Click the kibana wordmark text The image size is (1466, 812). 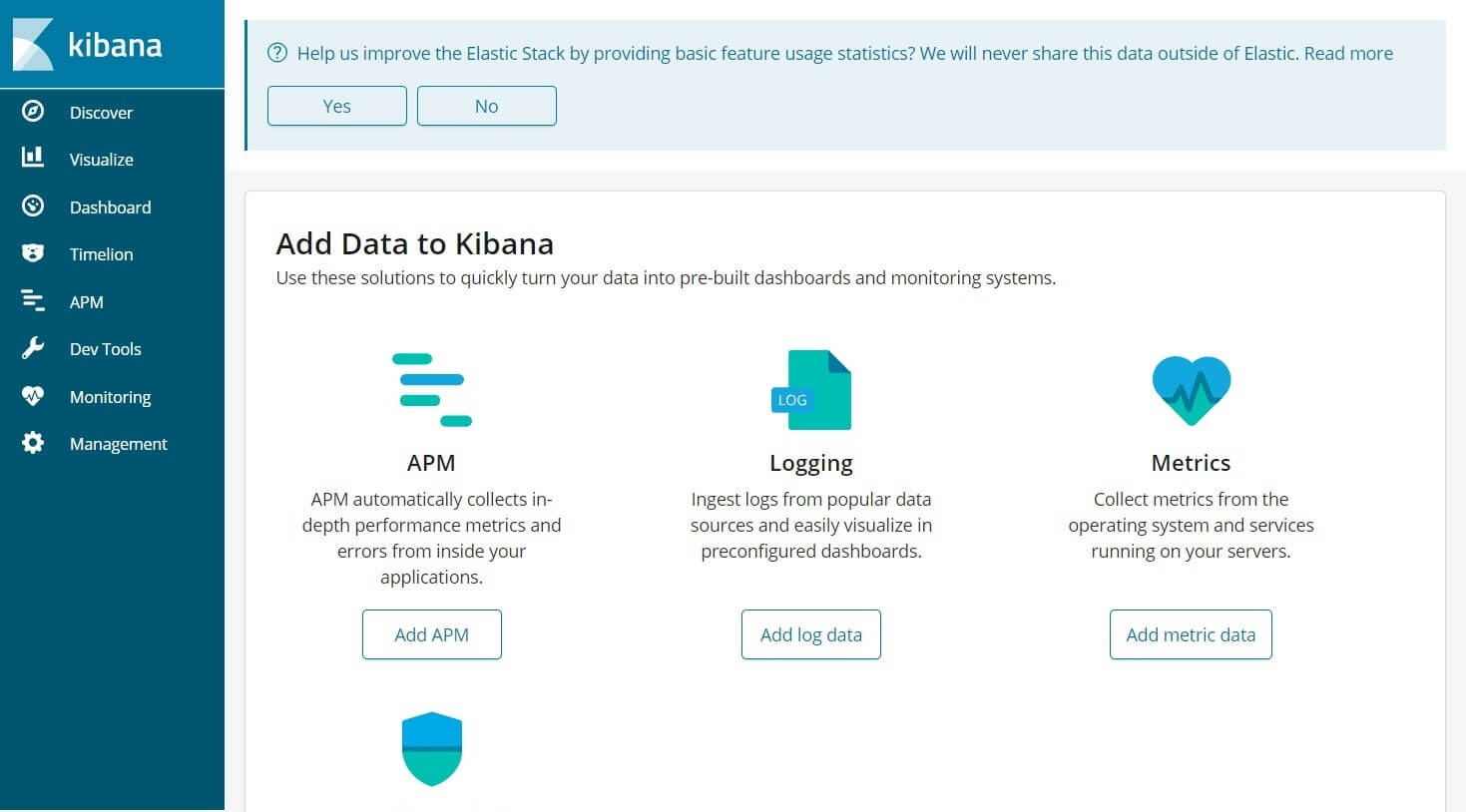click(115, 45)
